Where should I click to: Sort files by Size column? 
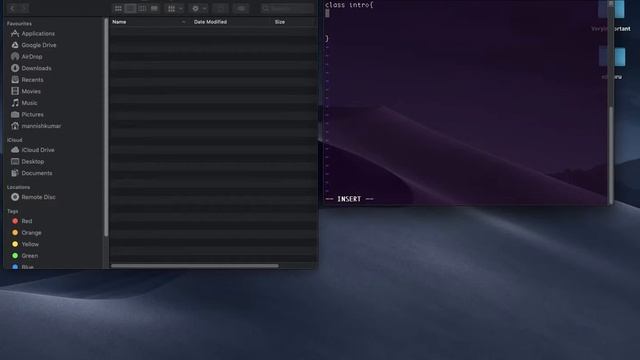[280, 22]
